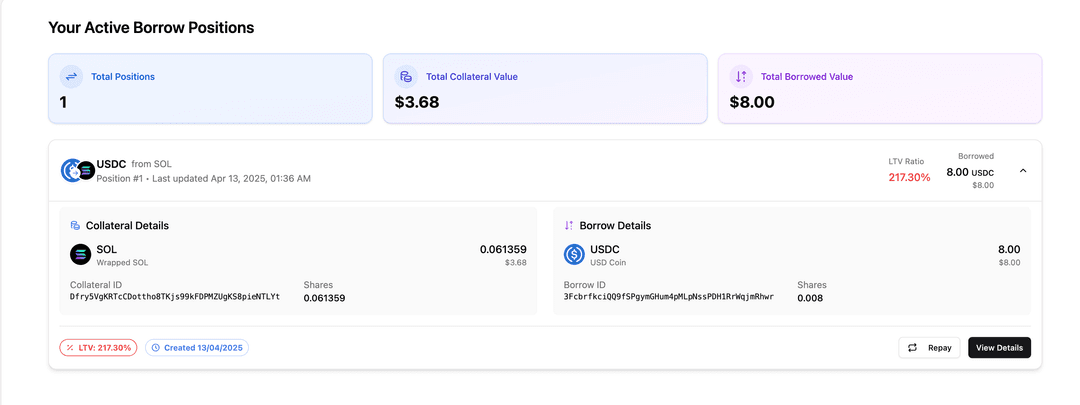1080x405 pixels.
Task: Click the USDC coin logo in Borrow Details
Action: [574, 254]
